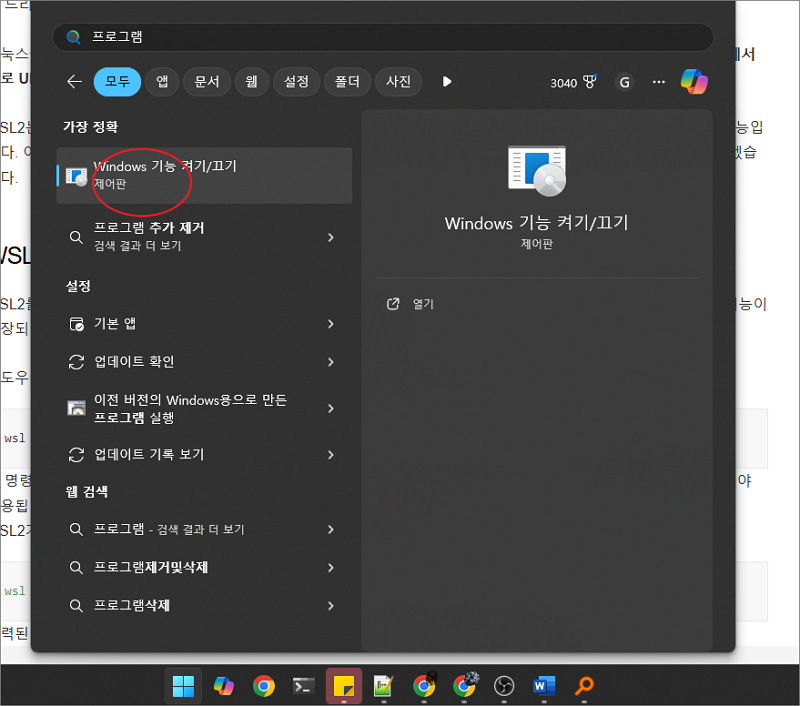Click the G account avatar
The height and width of the screenshot is (706, 800).
[x=624, y=82]
